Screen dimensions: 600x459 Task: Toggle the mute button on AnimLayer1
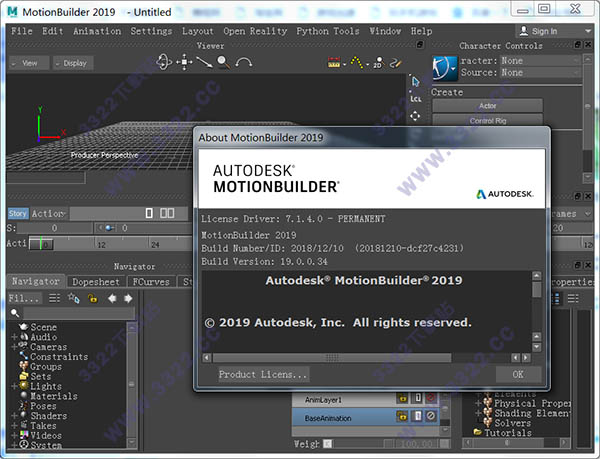[431, 399]
